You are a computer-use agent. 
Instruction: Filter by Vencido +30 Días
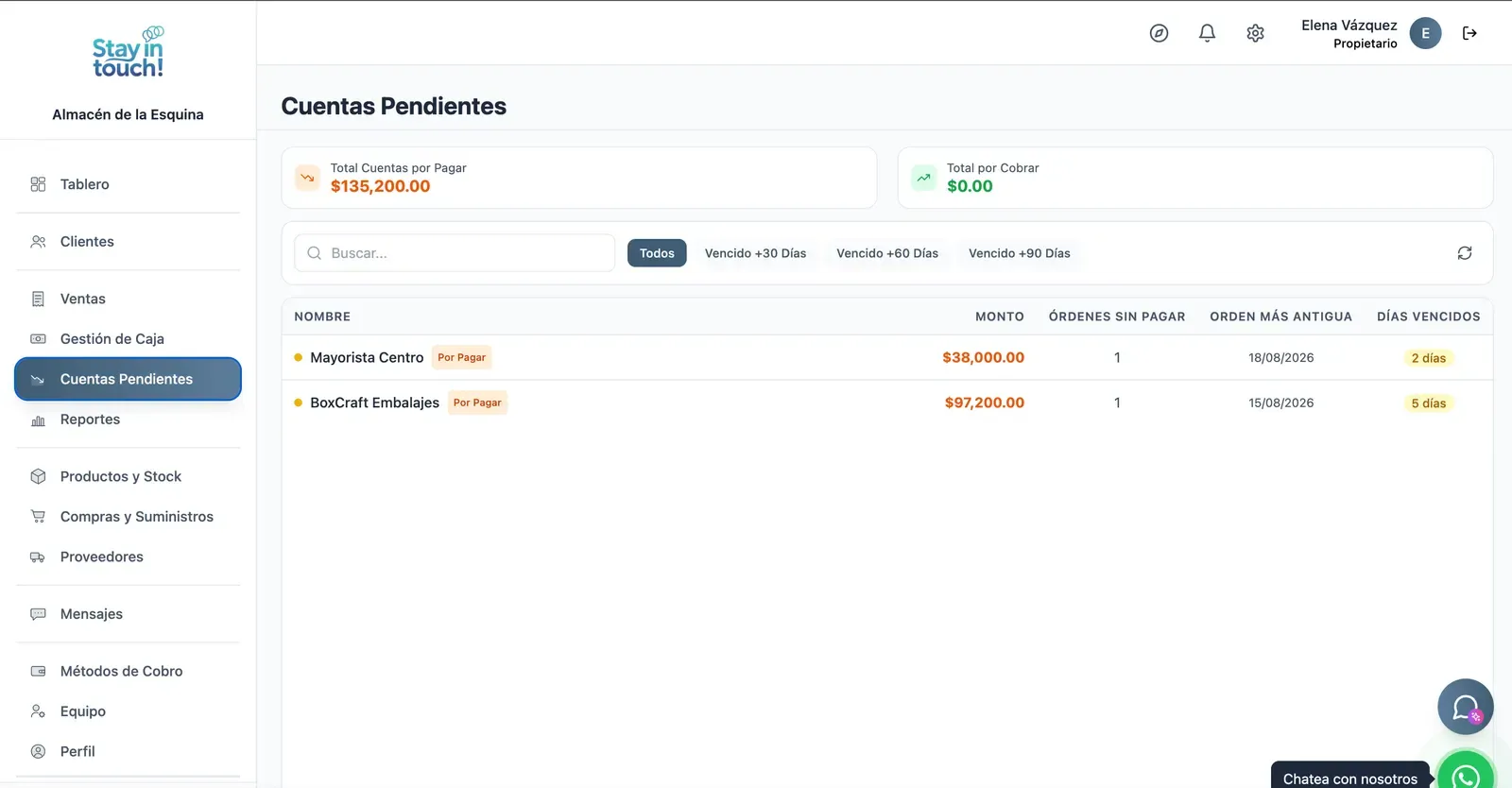(x=755, y=253)
